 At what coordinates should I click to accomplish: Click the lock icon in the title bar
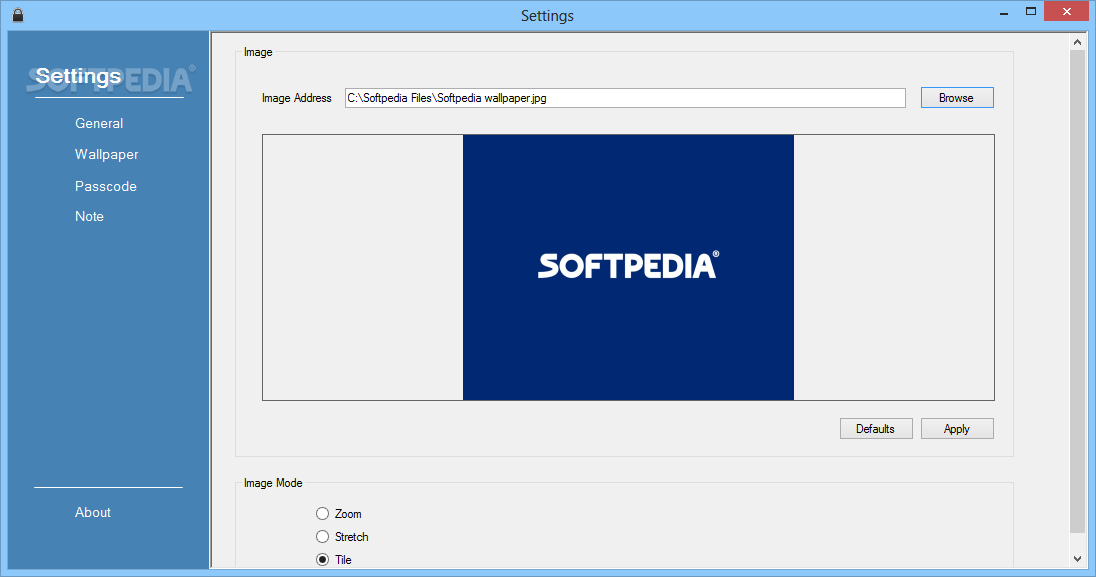coord(18,15)
